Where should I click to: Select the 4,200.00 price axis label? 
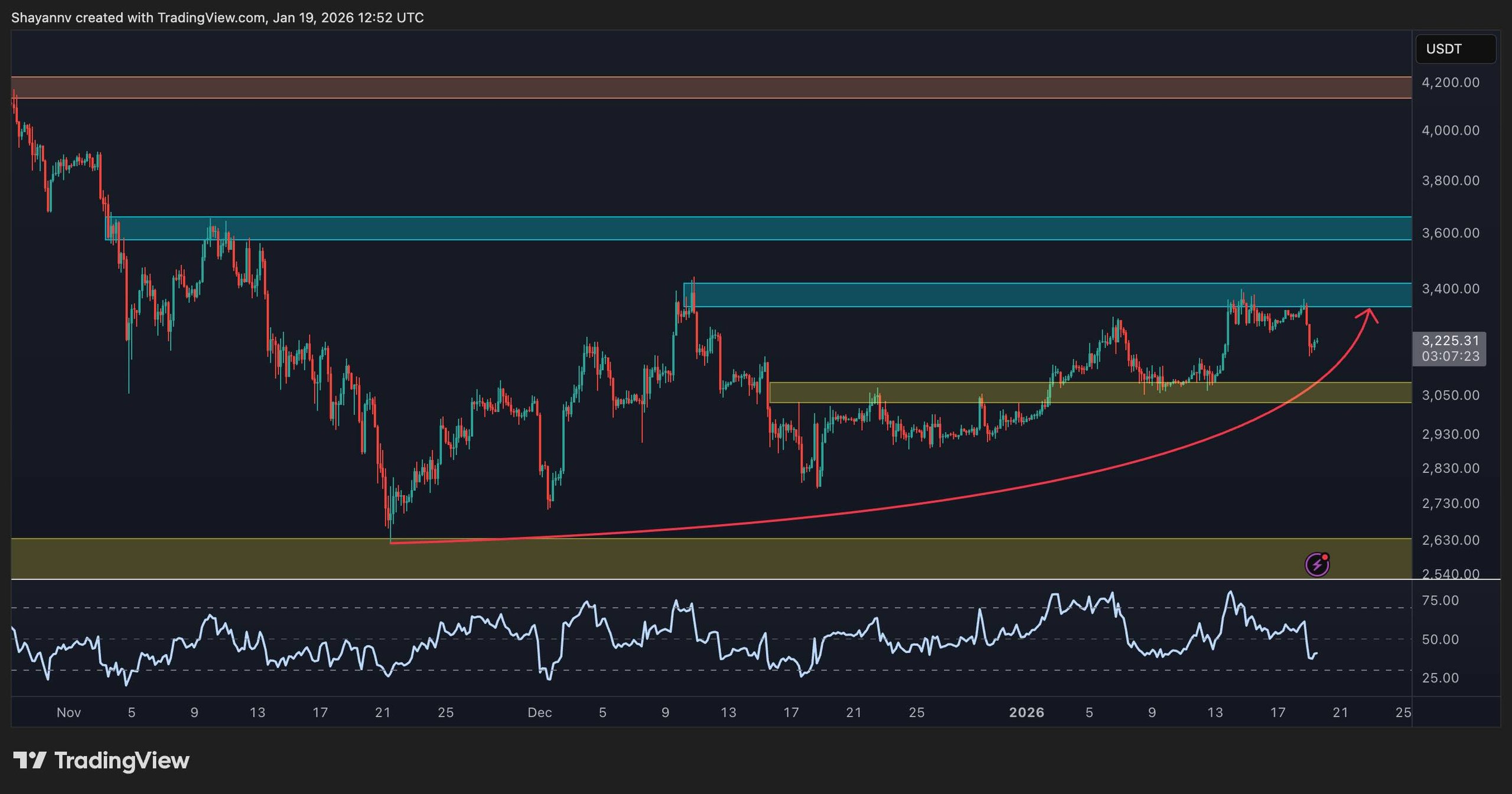click(x=1450, y=83)
